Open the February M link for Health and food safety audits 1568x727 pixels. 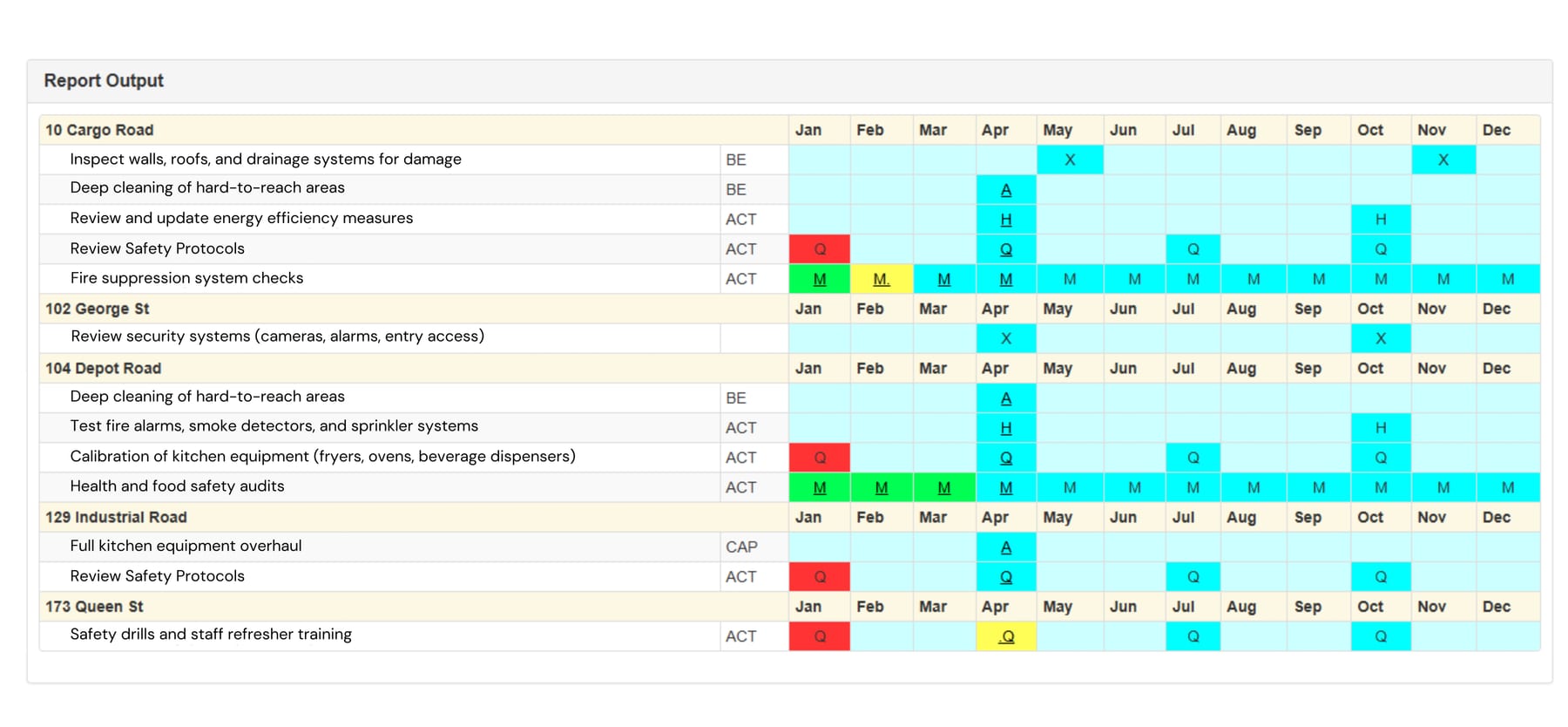882,487
